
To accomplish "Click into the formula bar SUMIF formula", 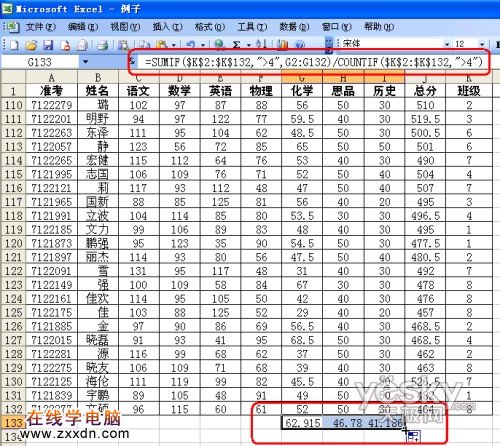I will click(314, 62).
